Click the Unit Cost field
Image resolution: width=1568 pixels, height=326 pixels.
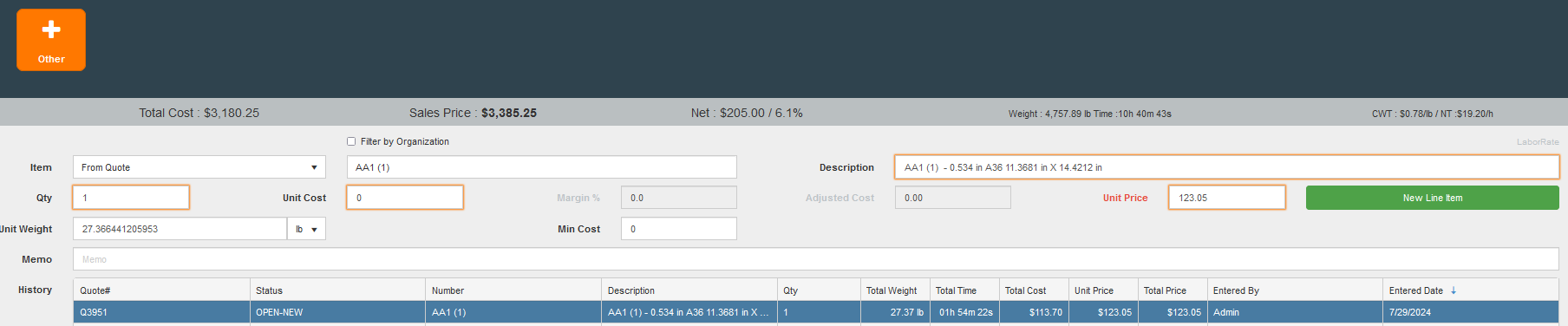click(405, 198)
